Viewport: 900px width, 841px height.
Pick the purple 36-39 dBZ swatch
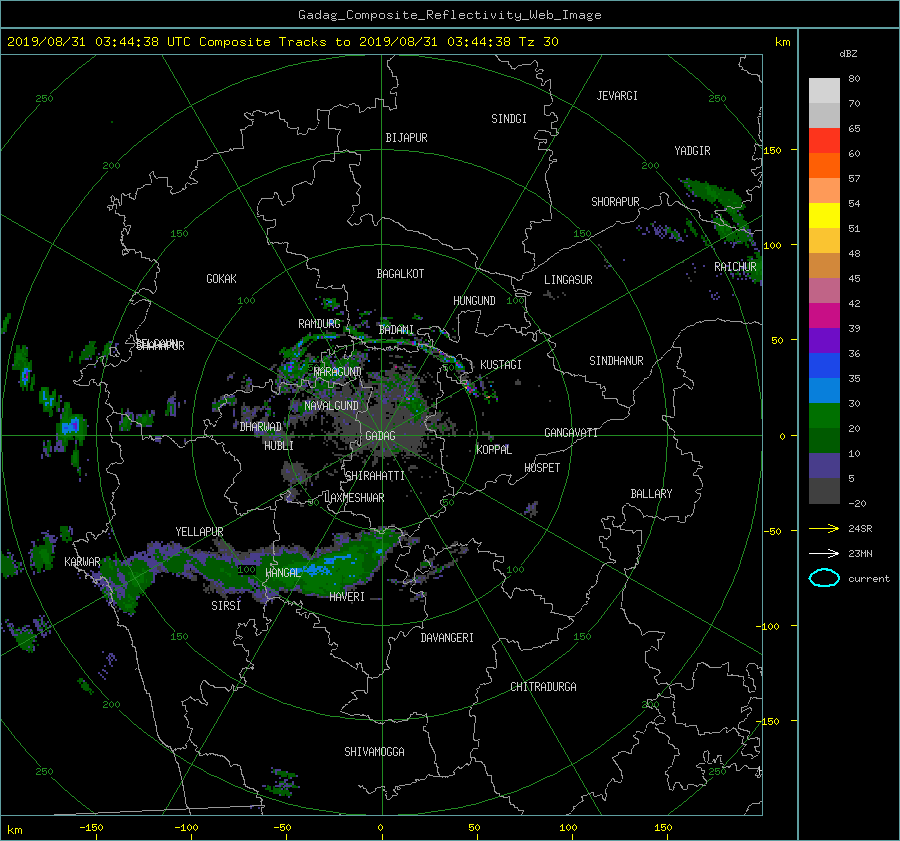point(824,341)
